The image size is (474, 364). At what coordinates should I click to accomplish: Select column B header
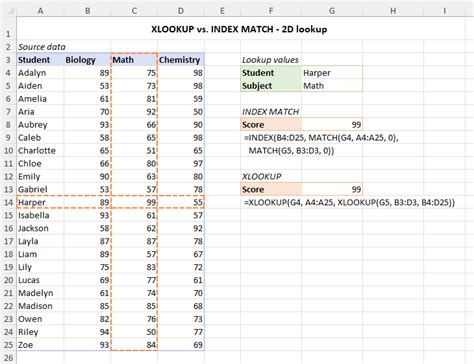coord(87,11)
